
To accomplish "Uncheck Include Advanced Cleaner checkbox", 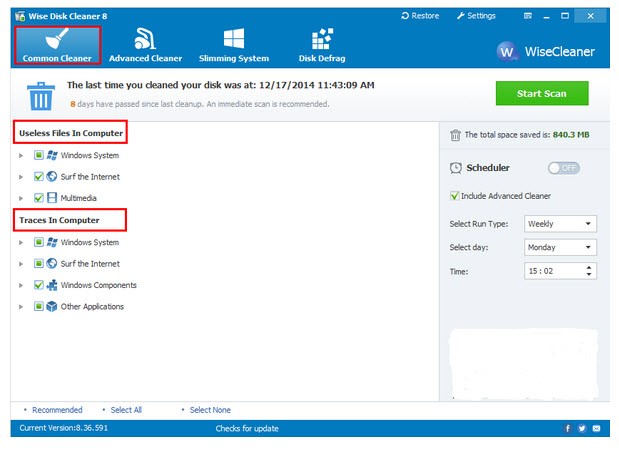I will (x=454, y=196).
